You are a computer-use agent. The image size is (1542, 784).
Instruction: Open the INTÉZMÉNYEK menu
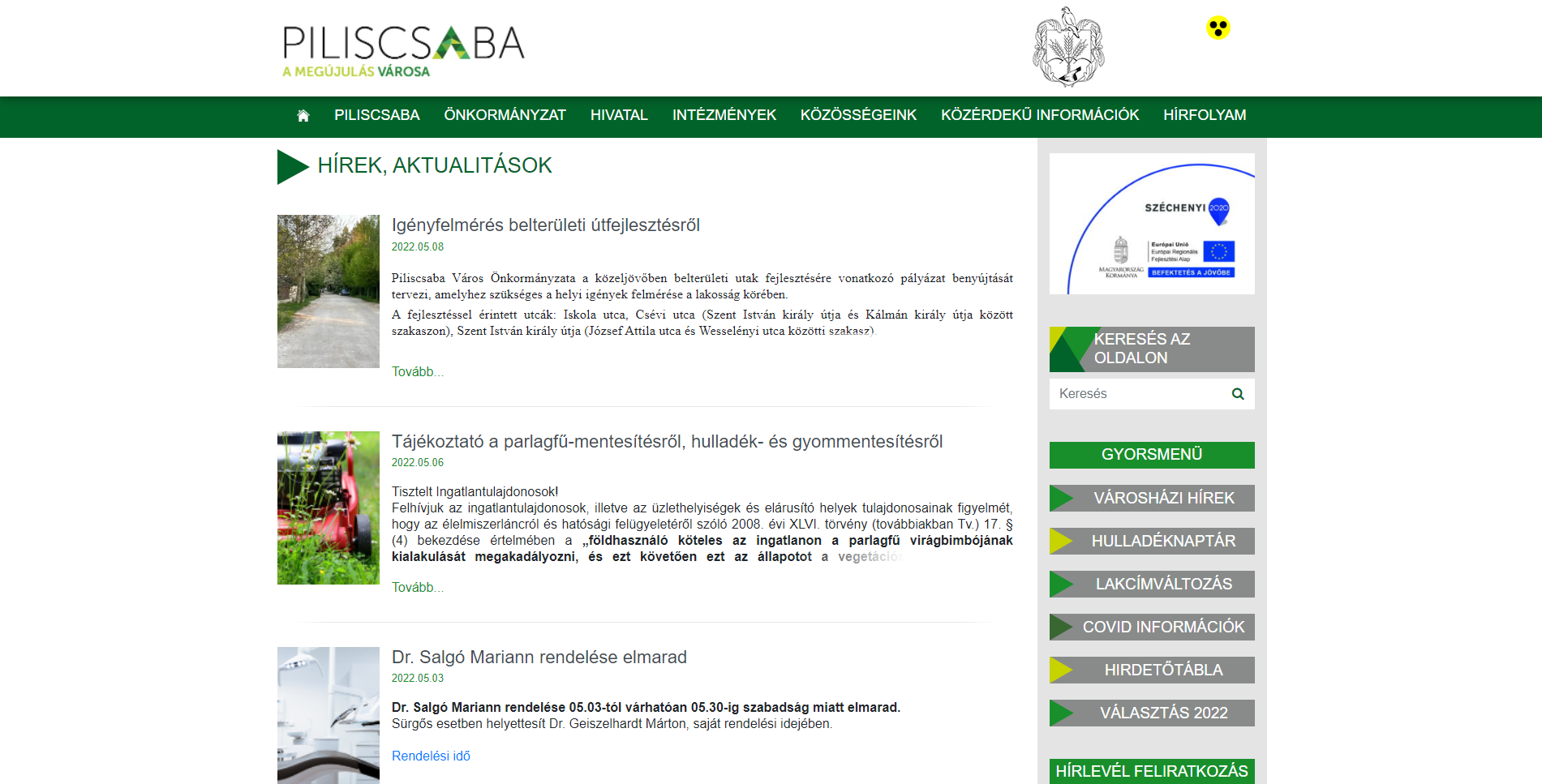pyautogui.click(x=724, y=116)
